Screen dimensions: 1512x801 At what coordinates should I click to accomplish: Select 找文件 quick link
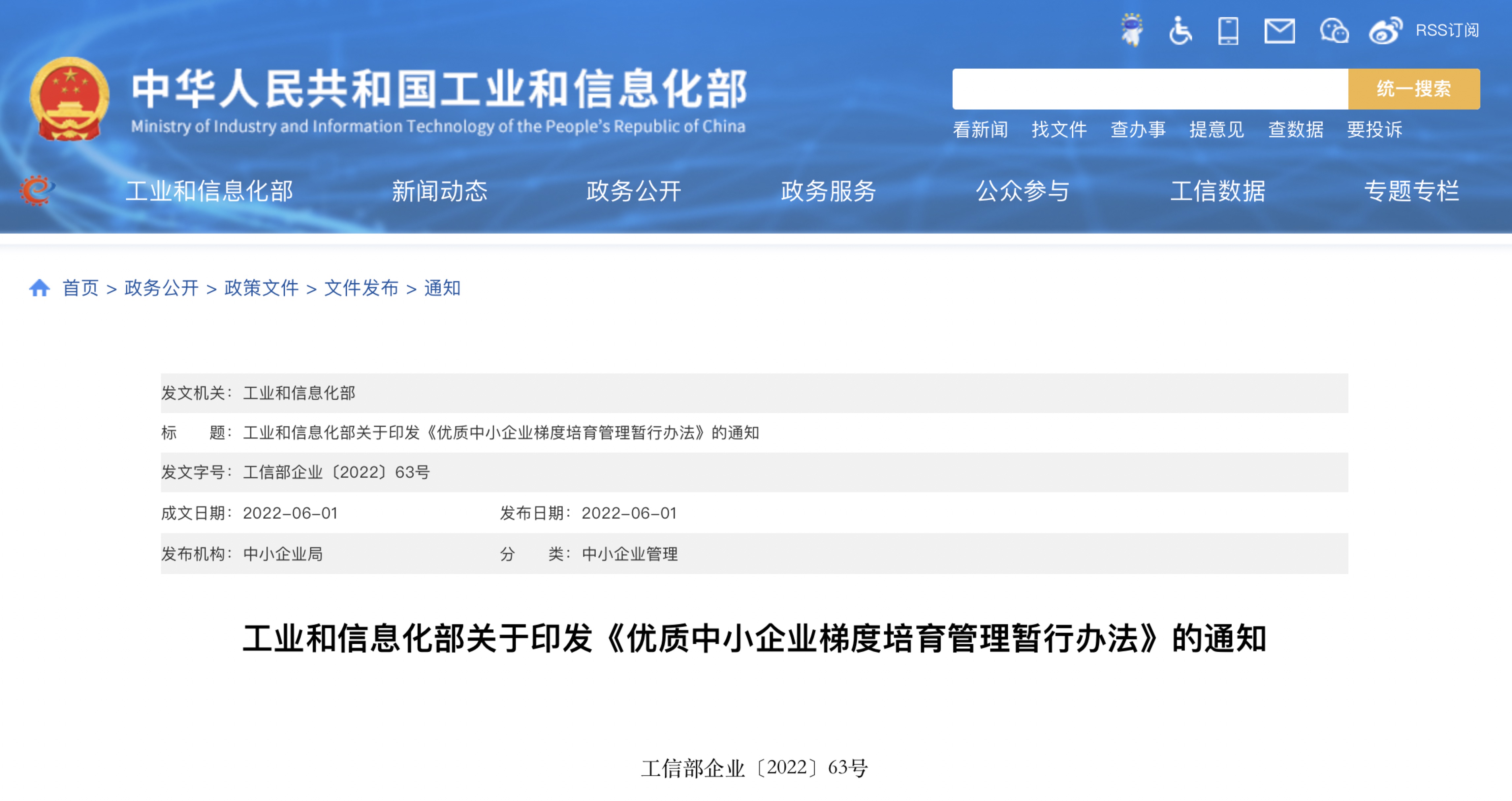(1059, 129)
